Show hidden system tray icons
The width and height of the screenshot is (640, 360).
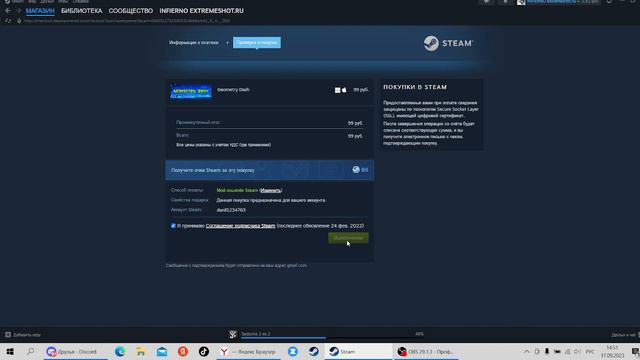527,351
